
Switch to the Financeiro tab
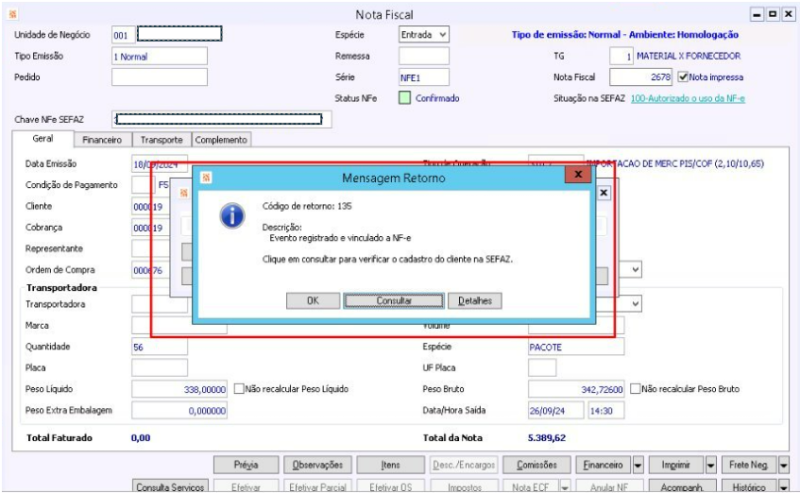click(x=102, y=140)
